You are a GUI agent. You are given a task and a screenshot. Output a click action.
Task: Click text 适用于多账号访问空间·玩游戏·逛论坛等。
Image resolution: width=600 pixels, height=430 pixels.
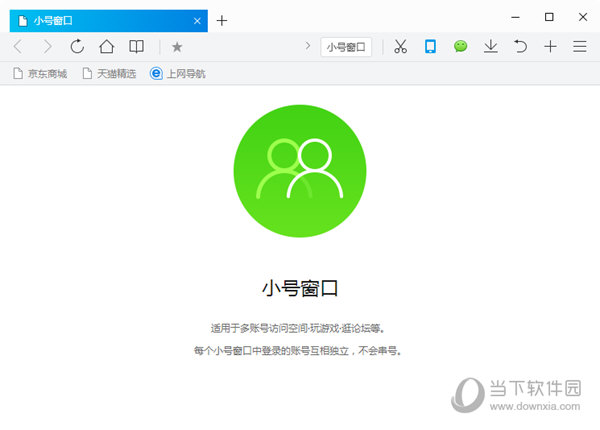click(297, 328)
